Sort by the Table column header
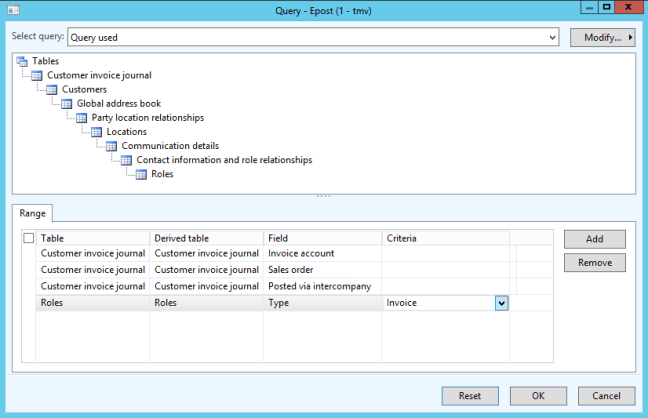Image resolution: width=648 pixels, height=418 pixels. pos(93,238)
